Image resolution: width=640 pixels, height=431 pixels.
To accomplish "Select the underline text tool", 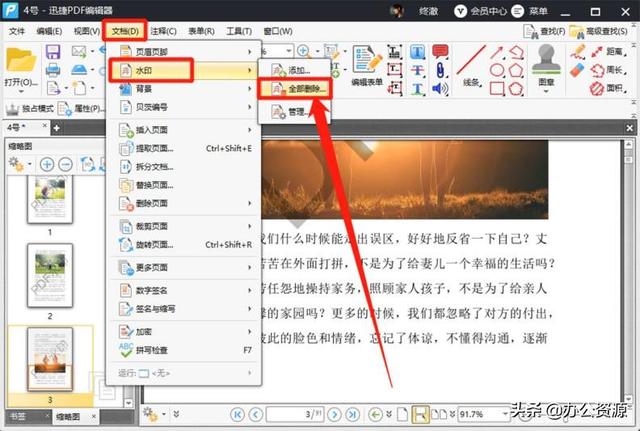I will point(417,88).
